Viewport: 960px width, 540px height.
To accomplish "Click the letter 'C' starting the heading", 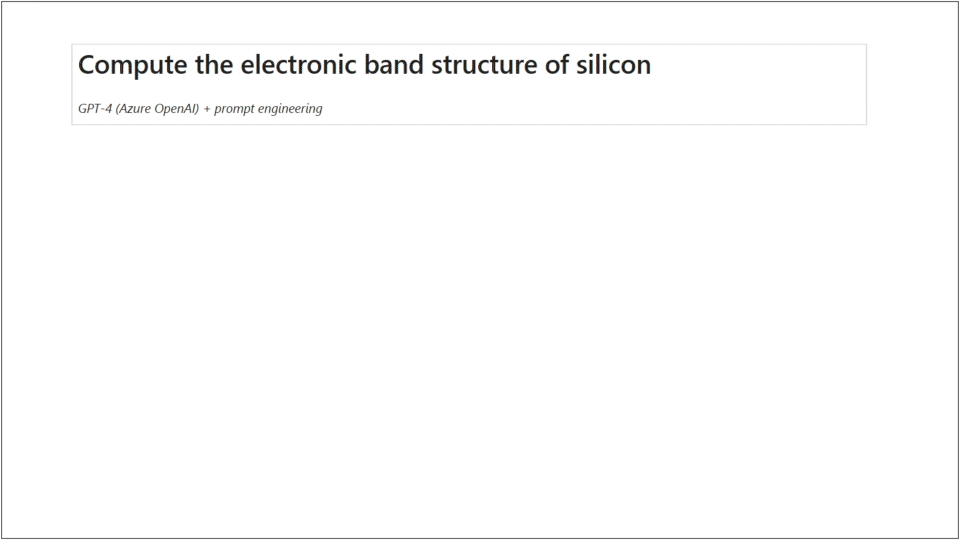I will pos(87,65).
